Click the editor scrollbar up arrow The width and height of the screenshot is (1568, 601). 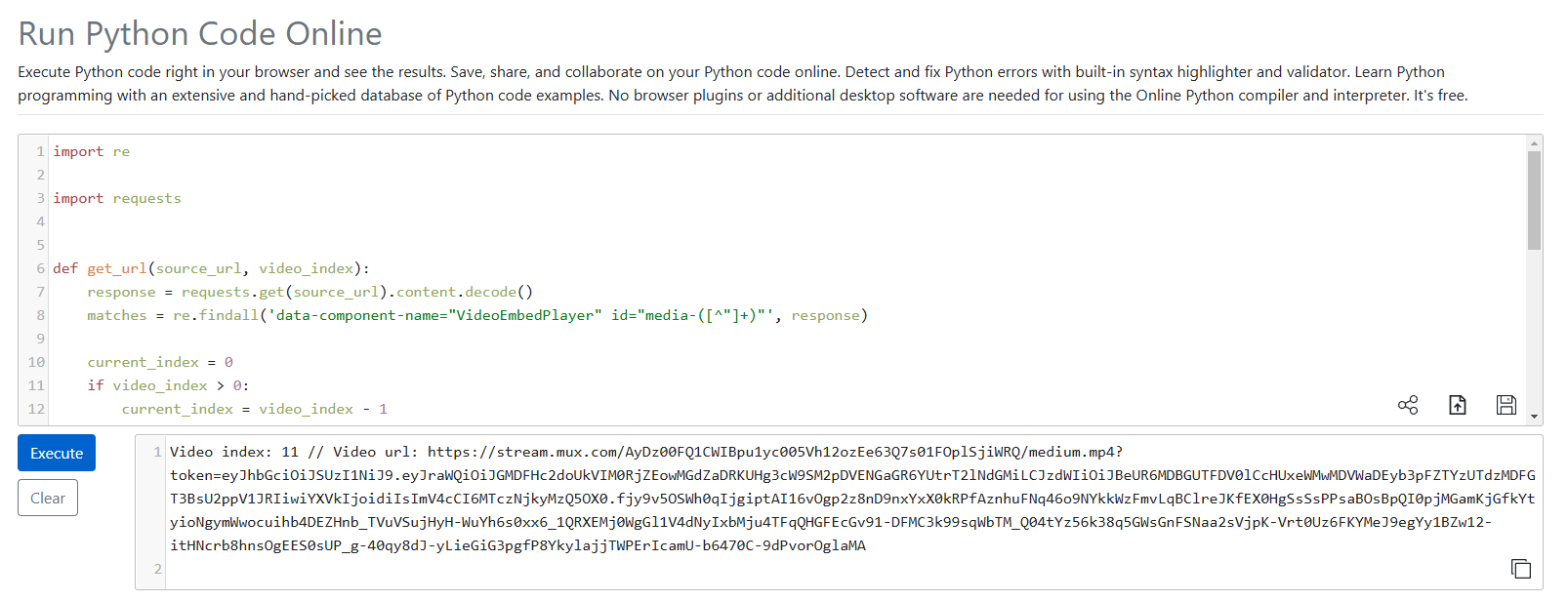click(x=1535, y=143)
